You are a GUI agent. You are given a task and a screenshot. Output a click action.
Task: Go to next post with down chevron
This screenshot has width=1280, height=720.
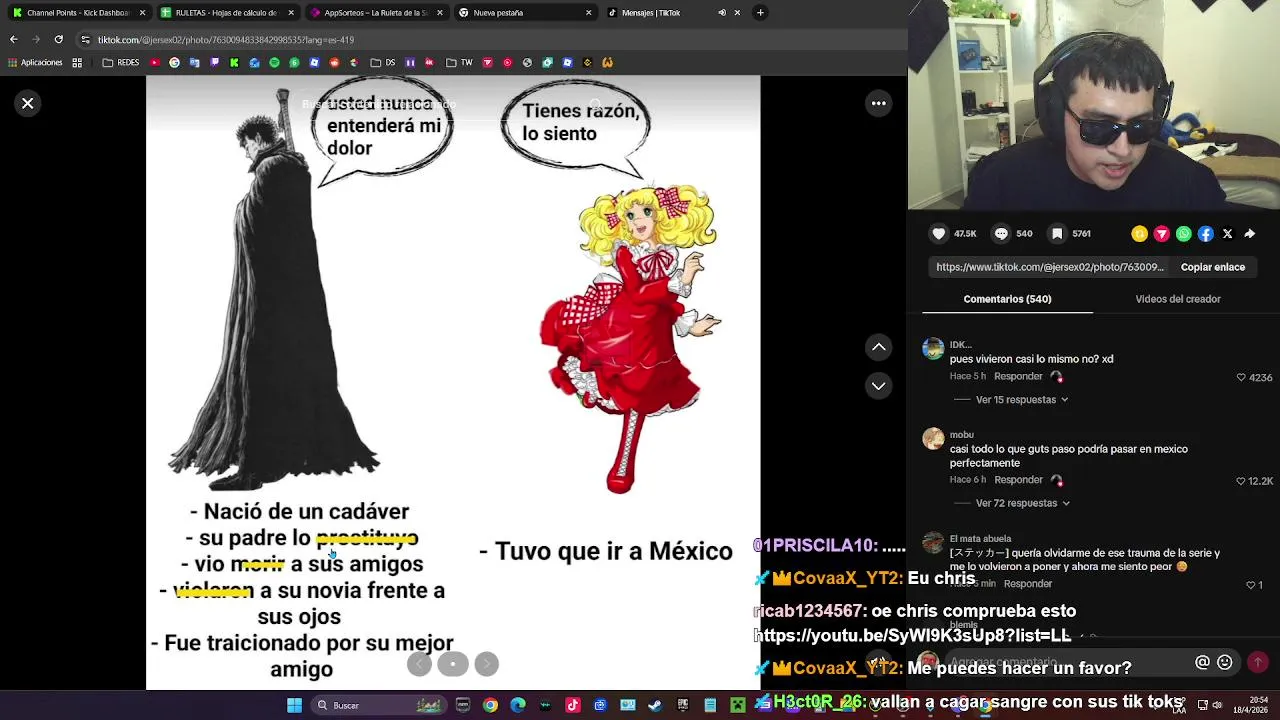tap(878, 385)
